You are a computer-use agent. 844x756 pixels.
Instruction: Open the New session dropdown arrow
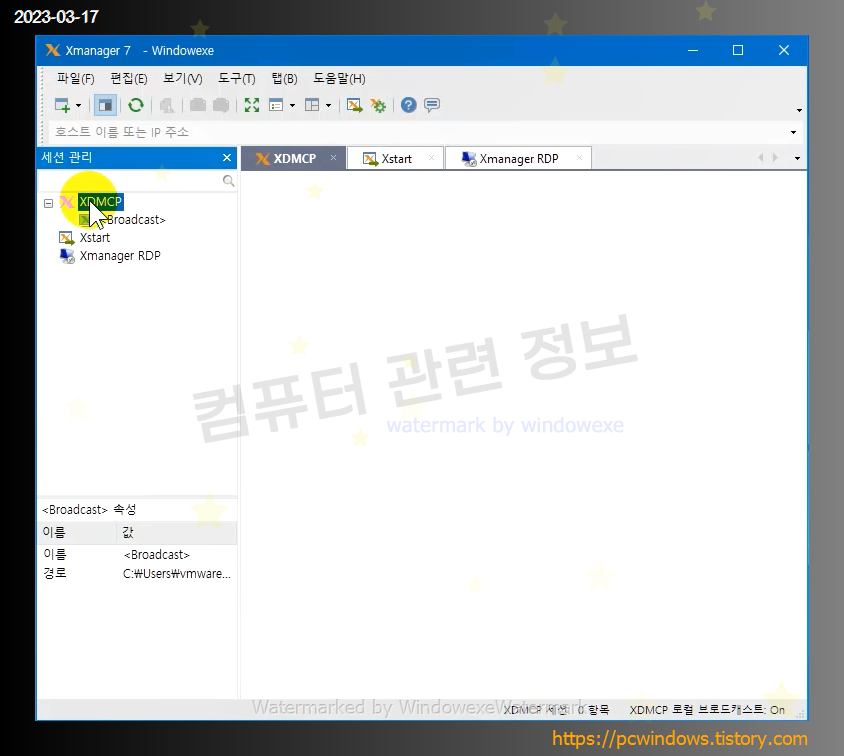79,105
